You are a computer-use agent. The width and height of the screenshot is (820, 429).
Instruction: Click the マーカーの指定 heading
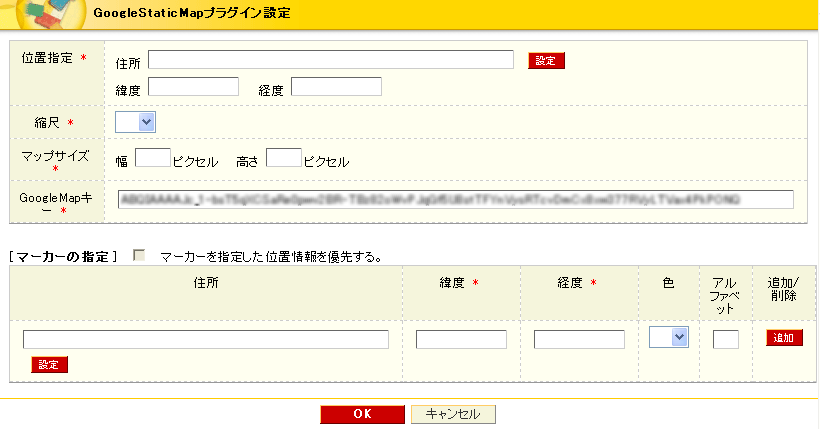63,257
